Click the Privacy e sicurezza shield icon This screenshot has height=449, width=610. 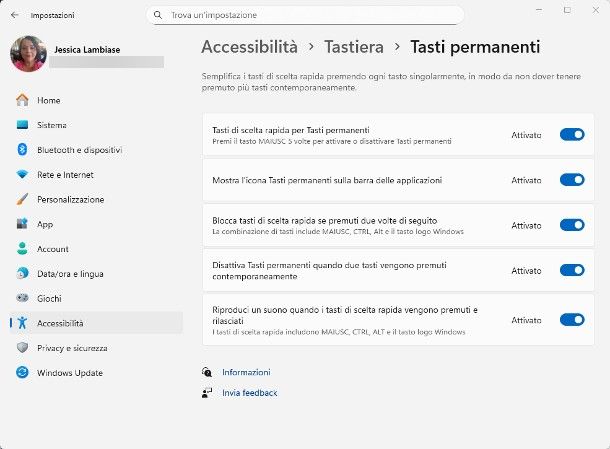[22, 348]
